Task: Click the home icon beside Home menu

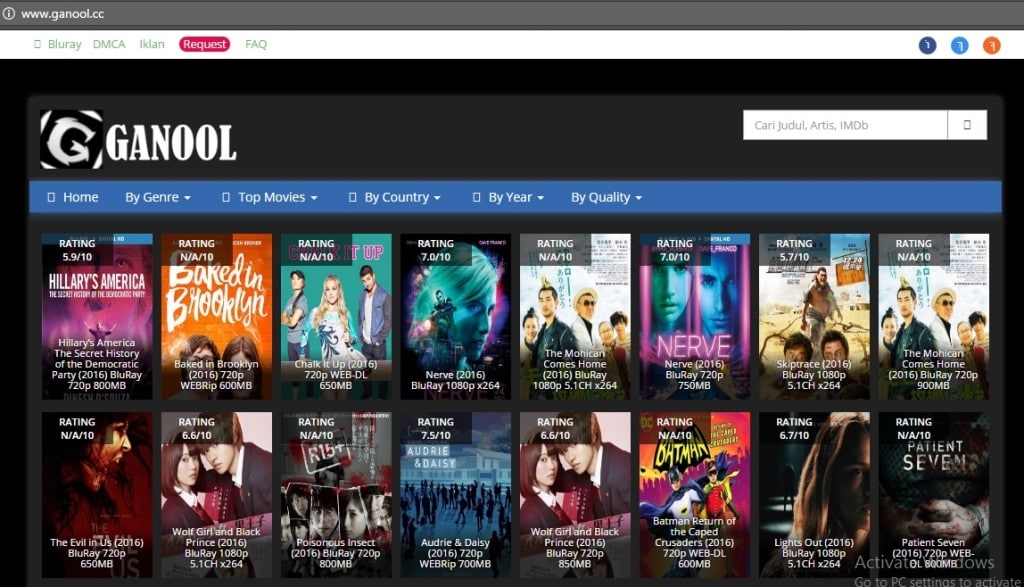Action: pos(52,196)
